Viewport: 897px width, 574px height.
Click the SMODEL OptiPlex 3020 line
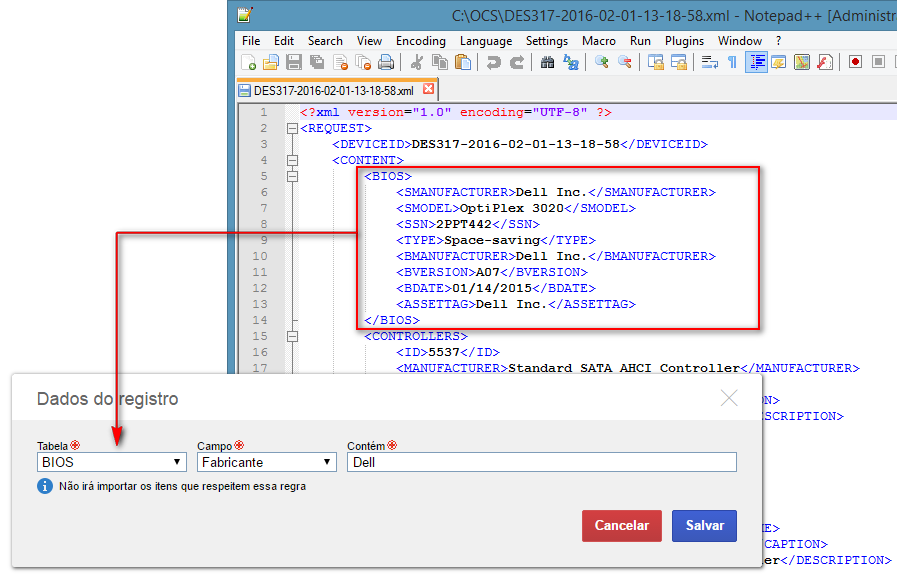(515, 208)
